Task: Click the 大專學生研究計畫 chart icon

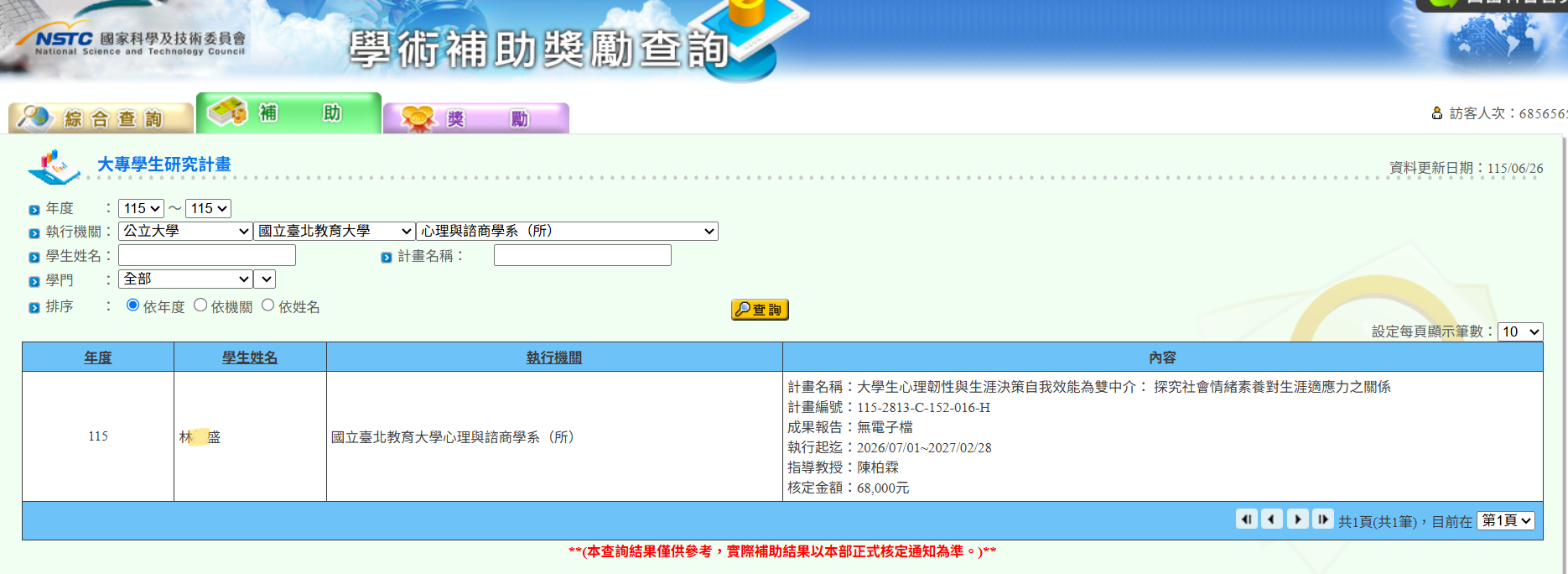Action: pos(54,166)
